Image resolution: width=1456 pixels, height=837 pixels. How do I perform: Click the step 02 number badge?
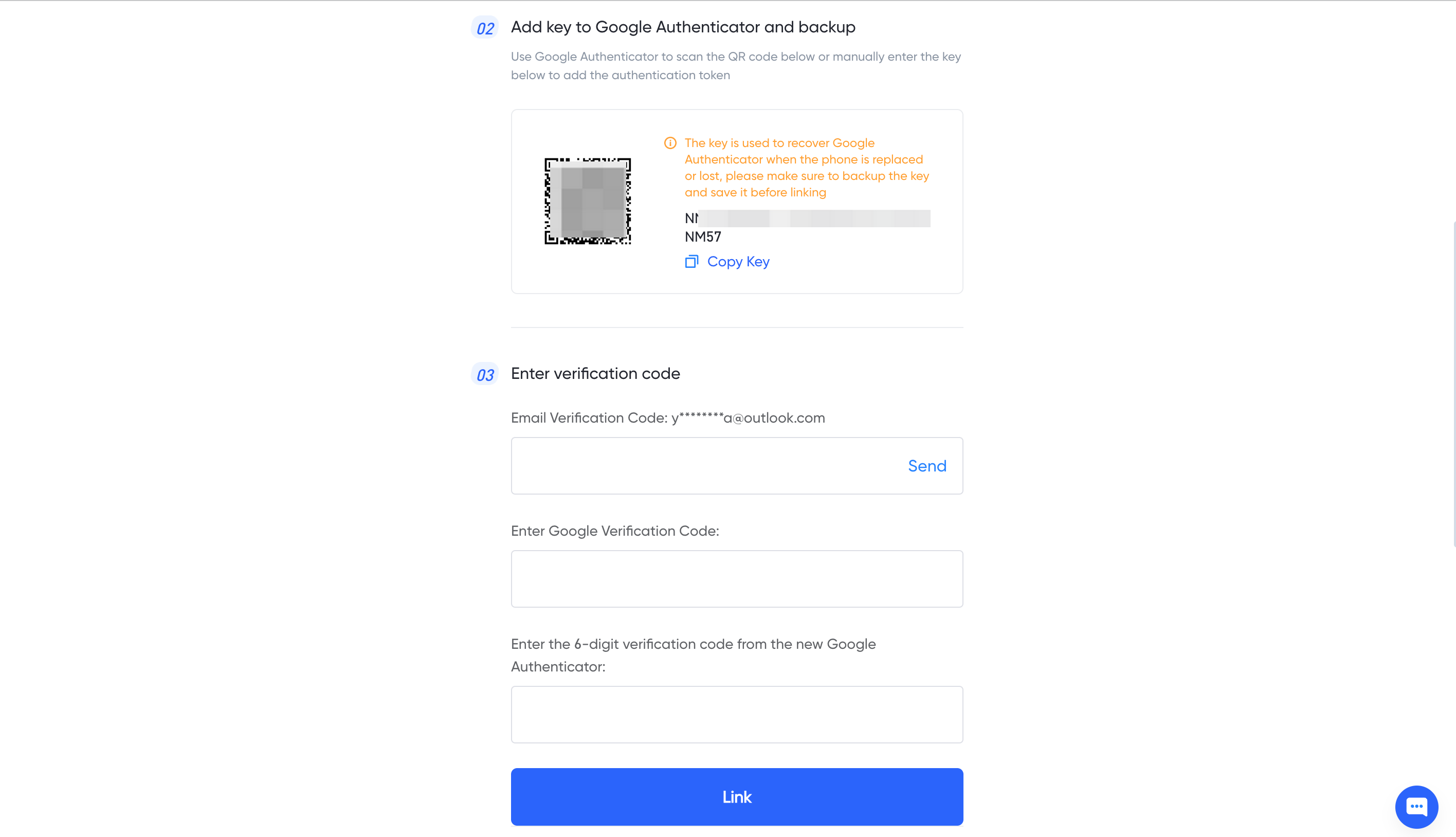485,28
